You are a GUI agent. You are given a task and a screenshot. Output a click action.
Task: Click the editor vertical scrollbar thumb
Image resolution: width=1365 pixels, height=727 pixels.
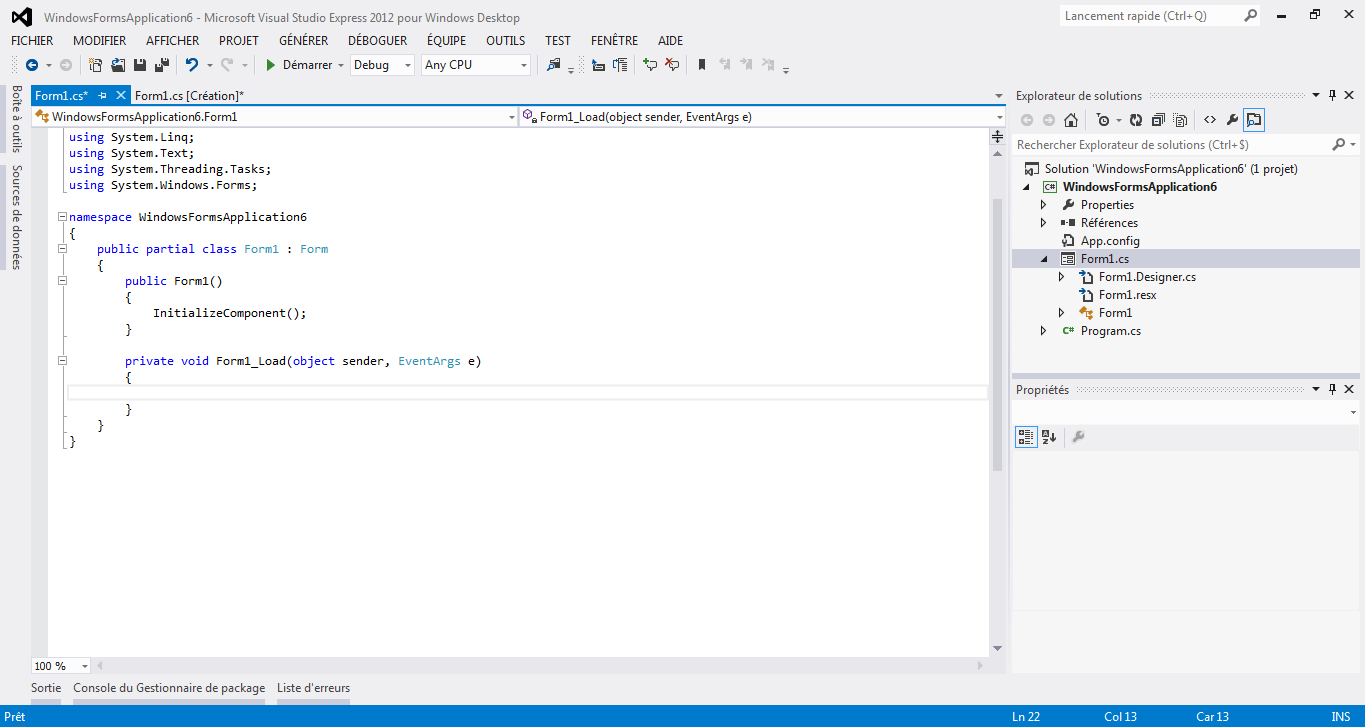pos(997,334)
